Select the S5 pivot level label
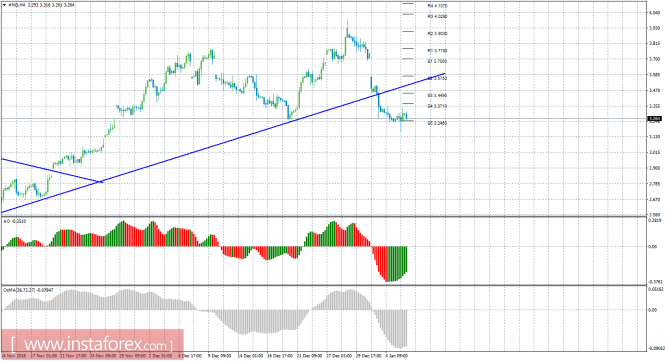 coord(437,123)
